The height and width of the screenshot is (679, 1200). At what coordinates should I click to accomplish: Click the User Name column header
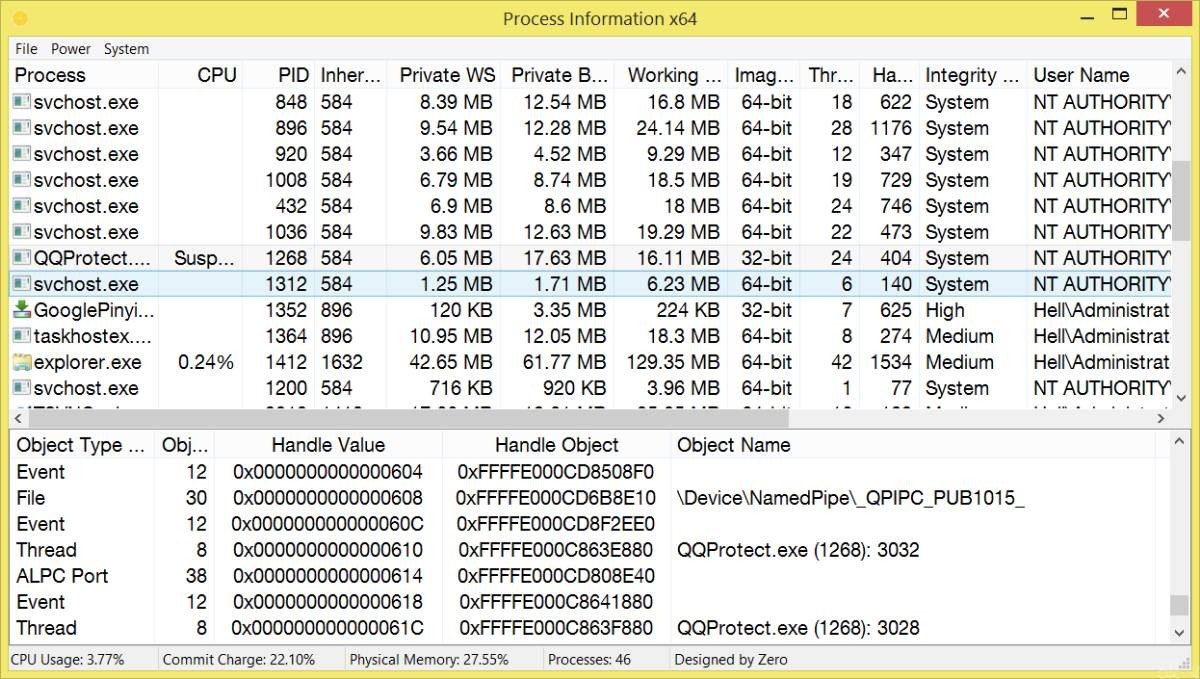tap(1081, 75)
